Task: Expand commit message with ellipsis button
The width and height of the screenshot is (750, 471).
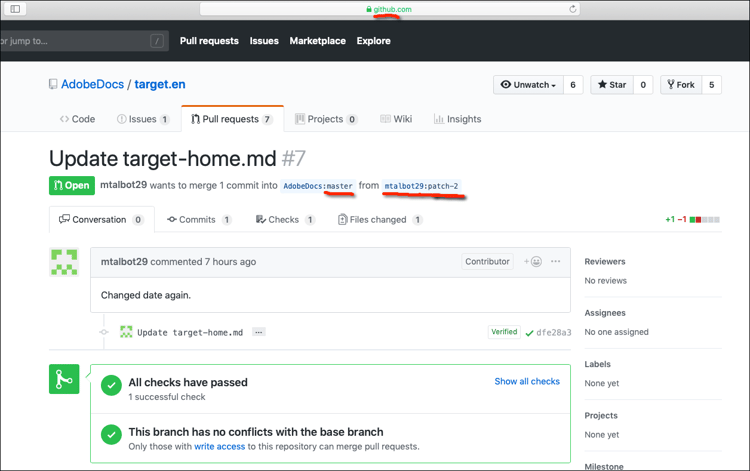Action: tap(259, 332)
